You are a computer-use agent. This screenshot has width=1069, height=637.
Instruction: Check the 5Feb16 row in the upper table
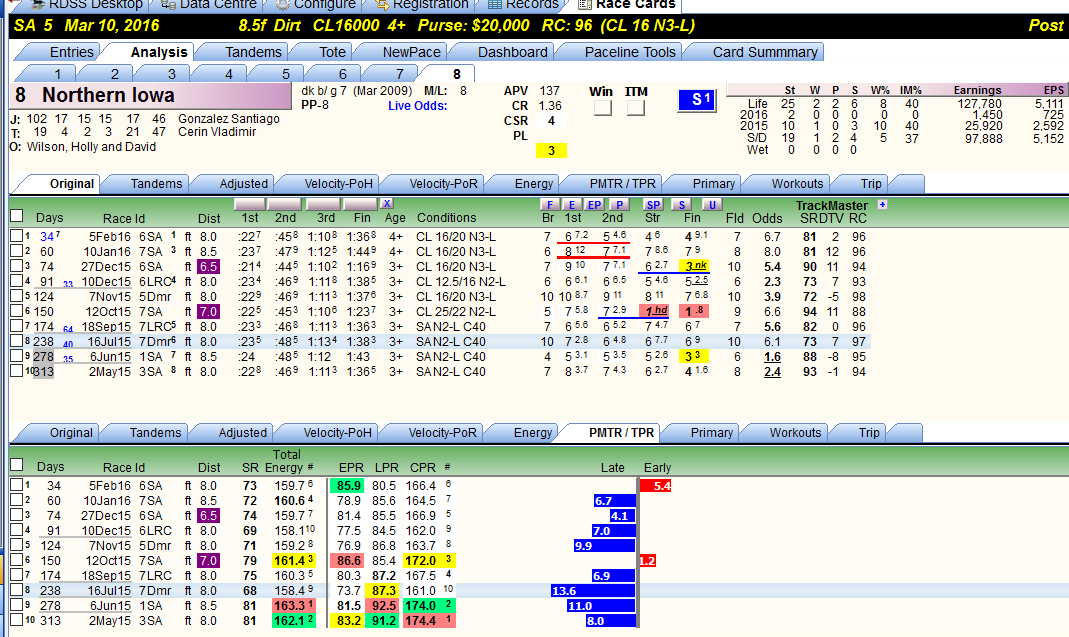[x=17, y=236]
